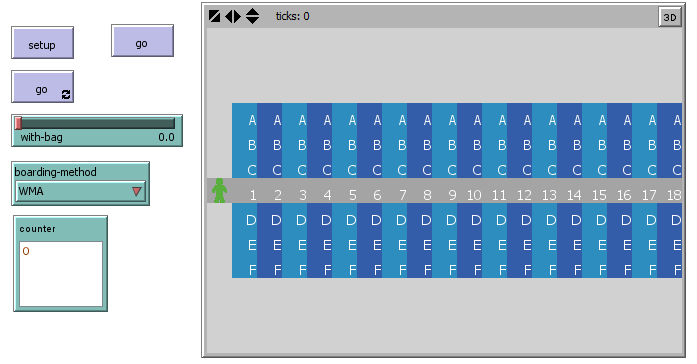Click seat F in row 12
Viewport: 697px width, 364px height.
(x=527, y=270)
